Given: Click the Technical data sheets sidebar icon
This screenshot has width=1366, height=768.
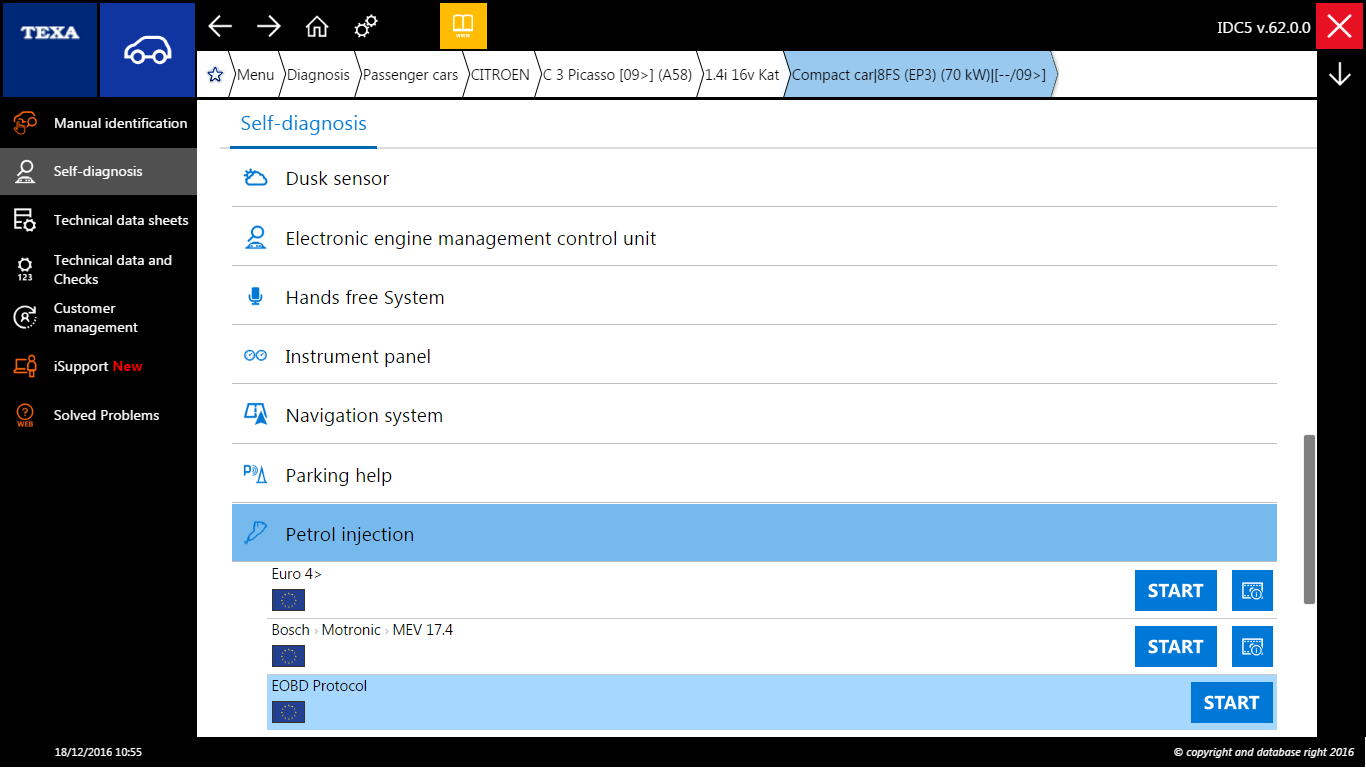Looking at the screenshot, I should (x=25, y=220).
